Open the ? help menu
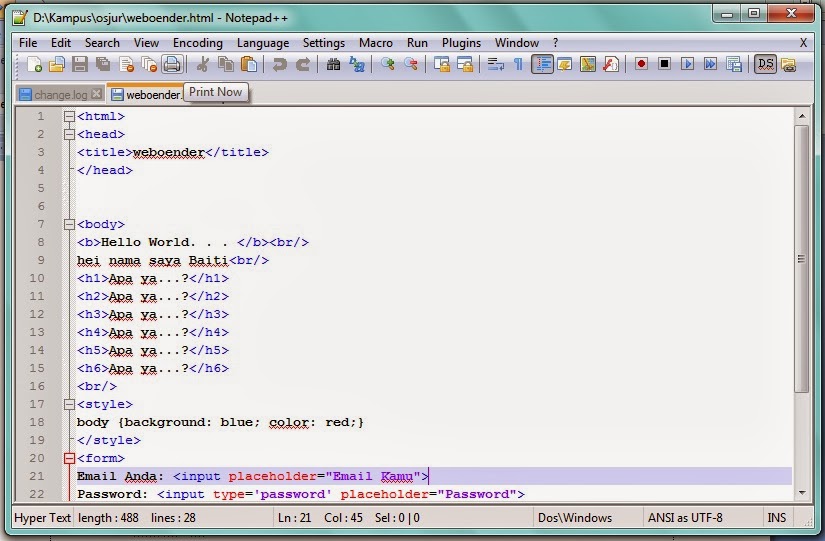The width and height of the screenshot is (825, 541). [x=555, y=43]
